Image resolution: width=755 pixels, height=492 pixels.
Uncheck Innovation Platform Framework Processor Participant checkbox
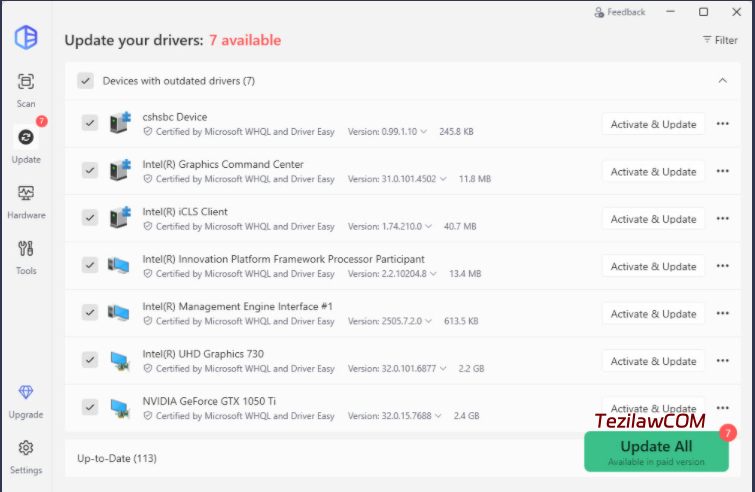pos(90,265)
